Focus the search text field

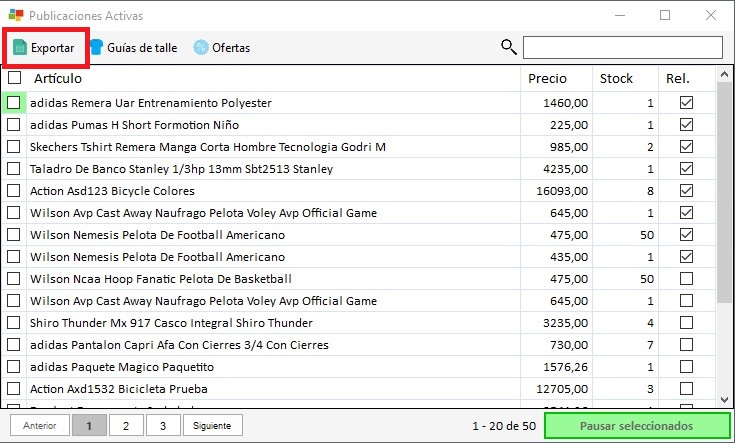[622, 47]
